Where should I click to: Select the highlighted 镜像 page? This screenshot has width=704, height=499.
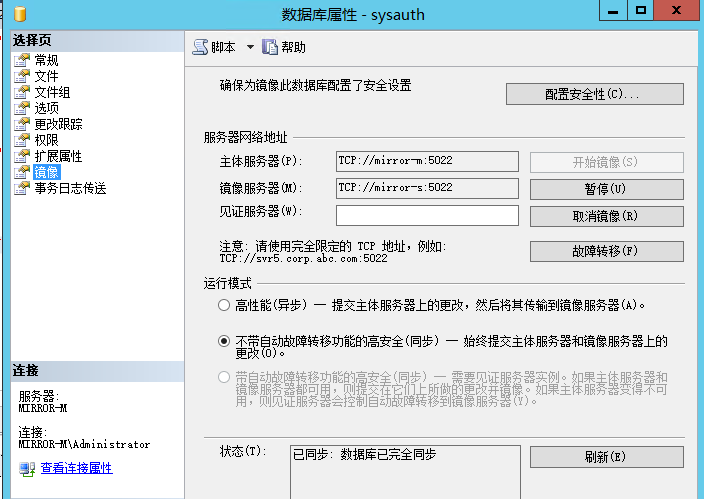46,172
